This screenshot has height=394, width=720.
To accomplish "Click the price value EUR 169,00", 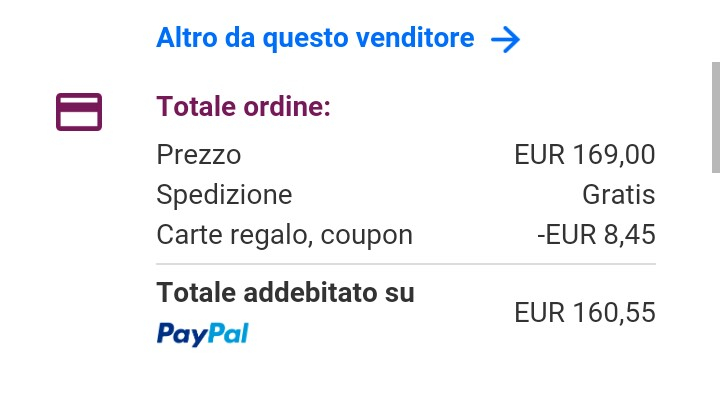I will click(x=585, y=154).
